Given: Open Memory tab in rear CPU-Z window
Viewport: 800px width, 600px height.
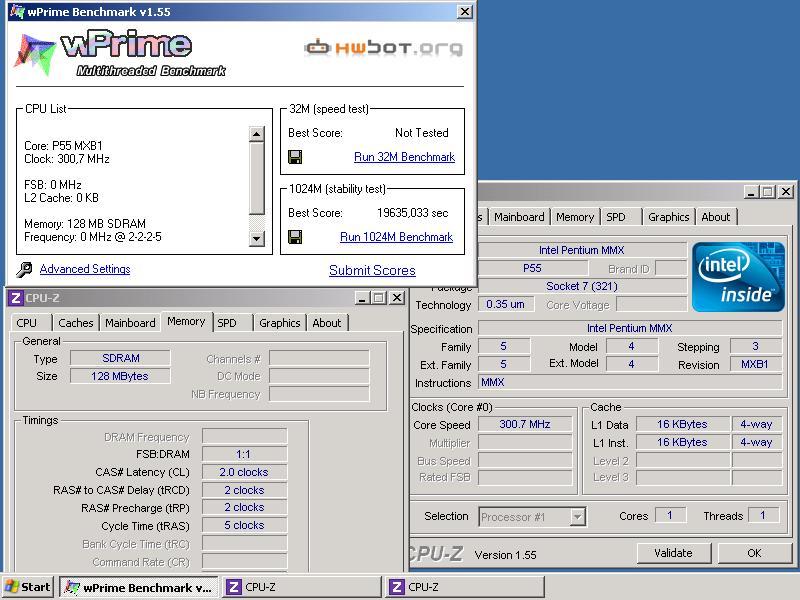Looking at the screenshot, I should coord(575,217).
